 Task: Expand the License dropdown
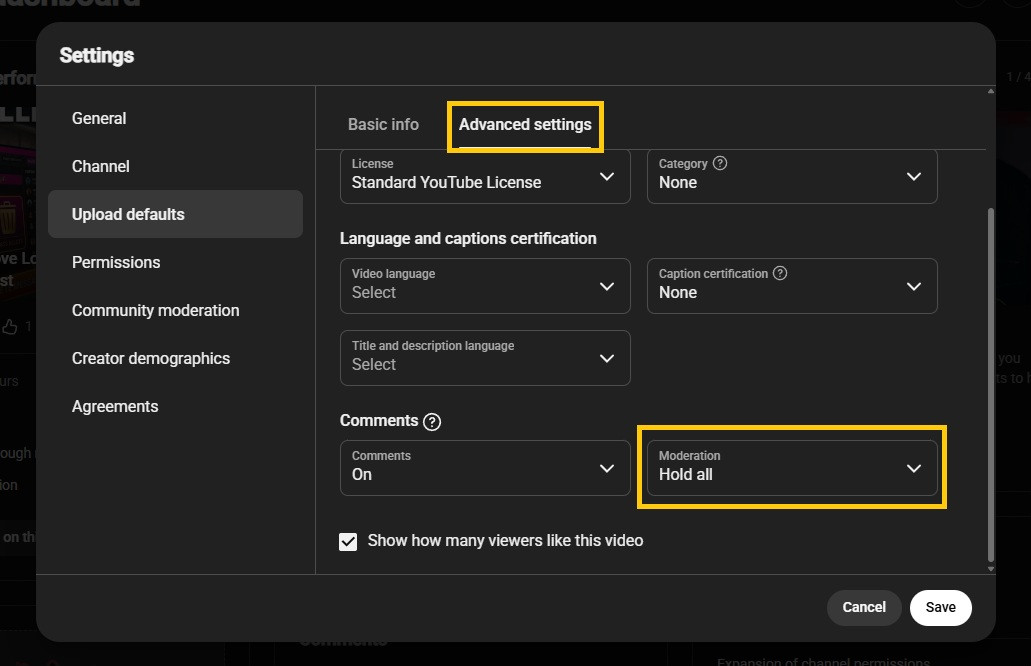coord(485,176)
